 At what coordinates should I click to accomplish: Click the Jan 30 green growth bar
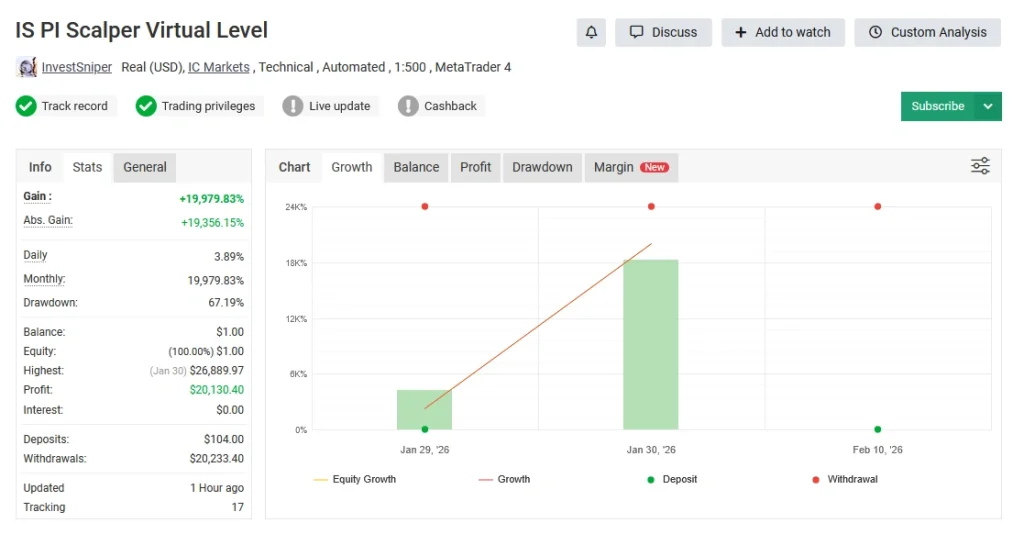[650, 345]
